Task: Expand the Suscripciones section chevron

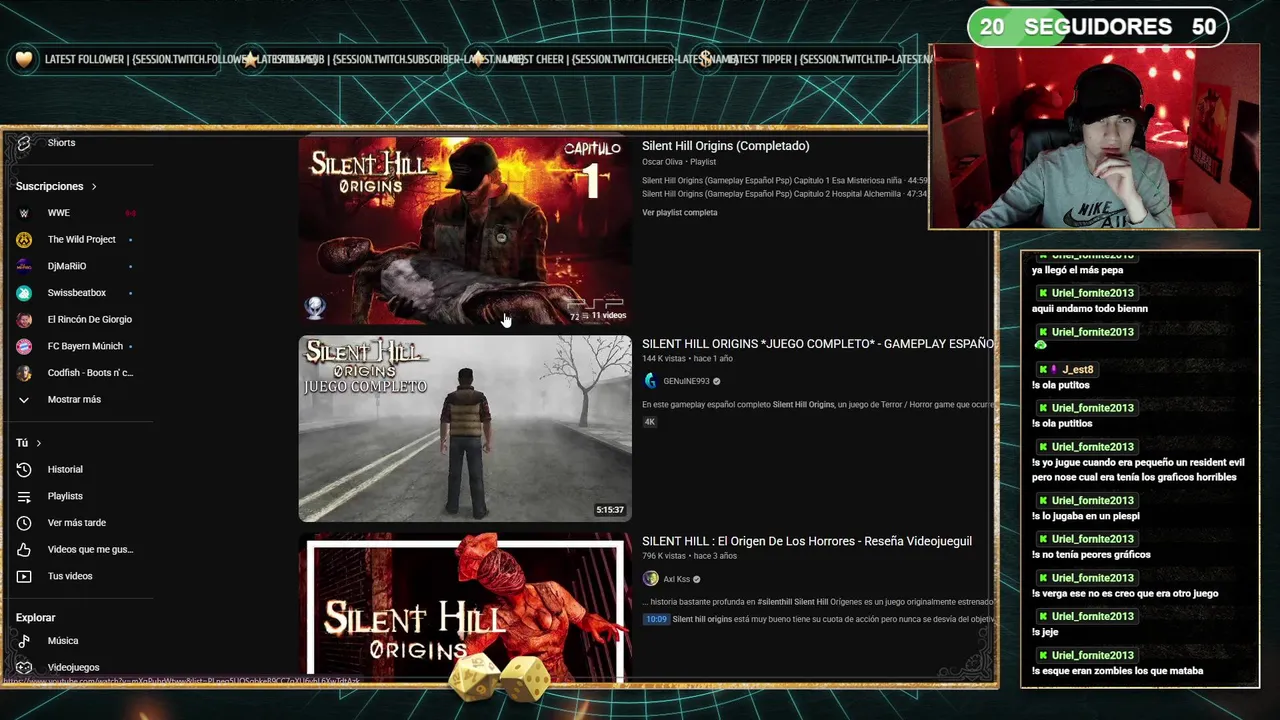Action: click(94, 186)
